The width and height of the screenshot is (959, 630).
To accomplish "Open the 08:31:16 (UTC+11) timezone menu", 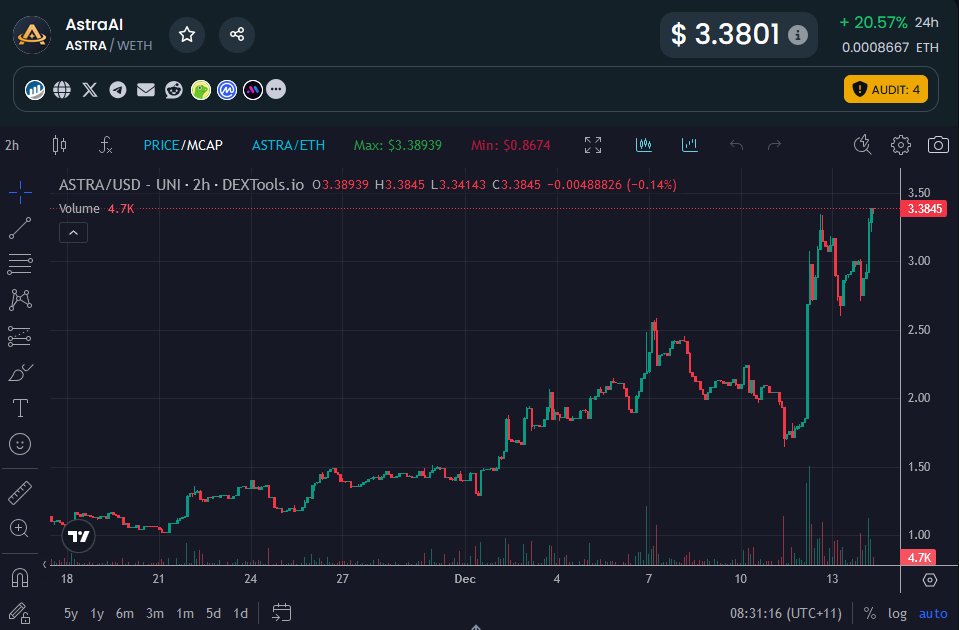I will point(785,613).
